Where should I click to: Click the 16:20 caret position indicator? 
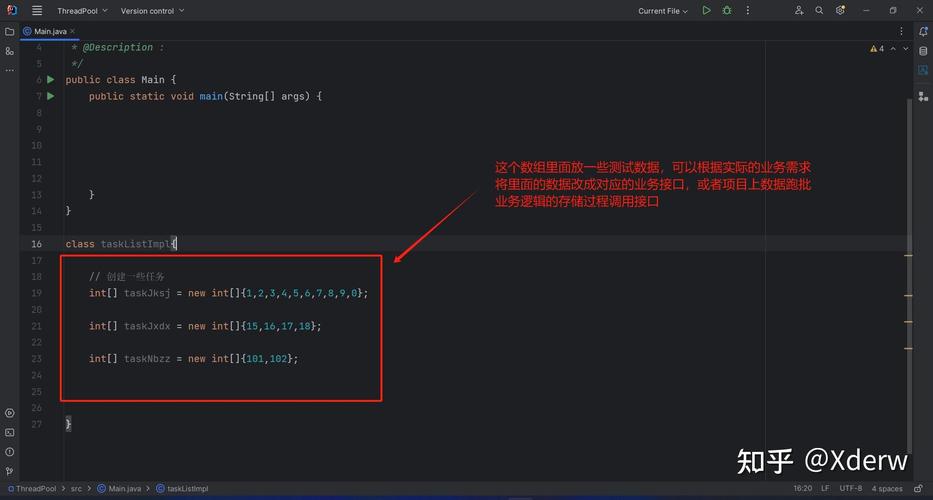[x=802, y=489]
